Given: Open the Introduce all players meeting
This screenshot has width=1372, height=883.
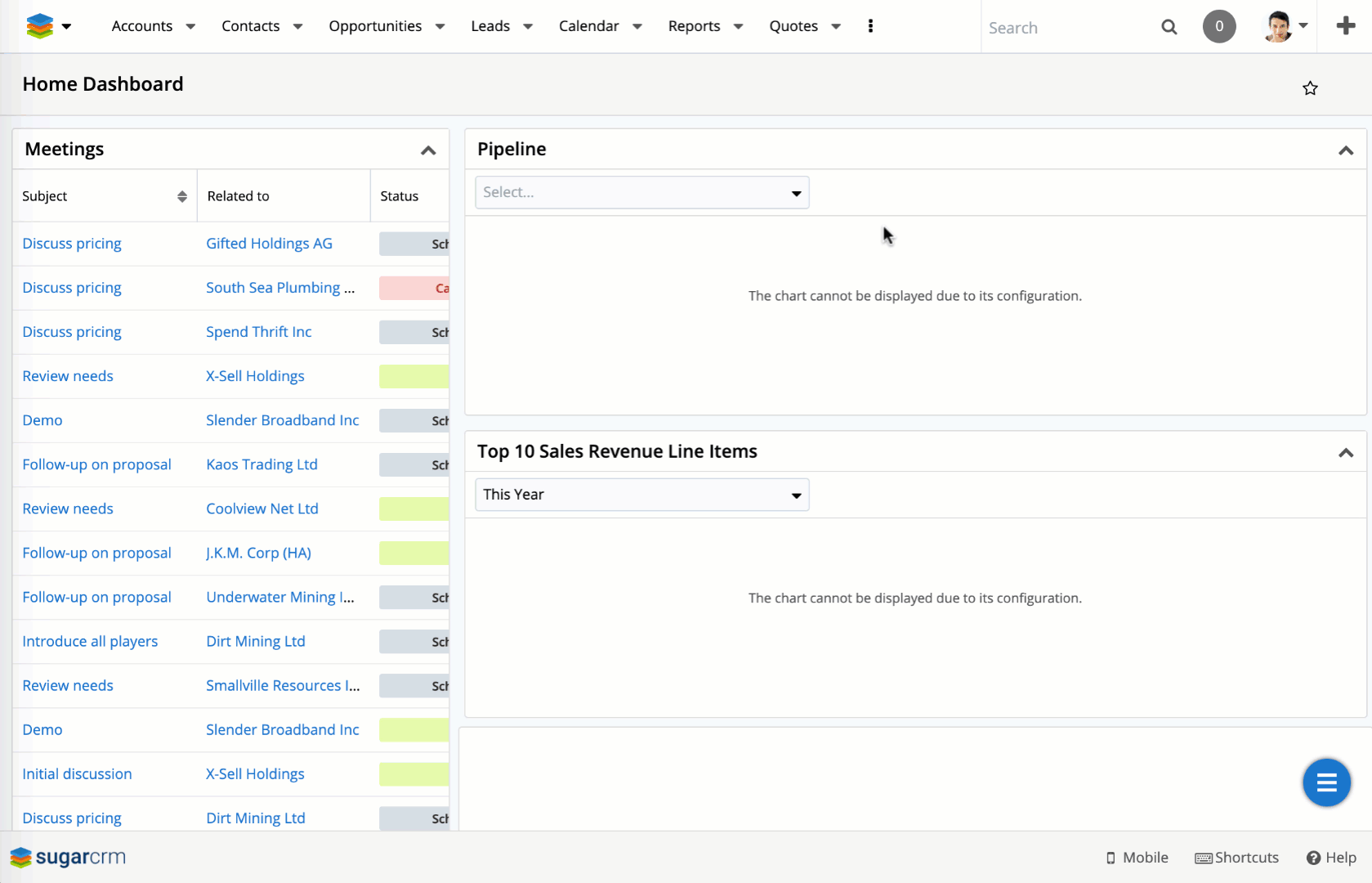Looking at the screenshot, I should (90, 642).
